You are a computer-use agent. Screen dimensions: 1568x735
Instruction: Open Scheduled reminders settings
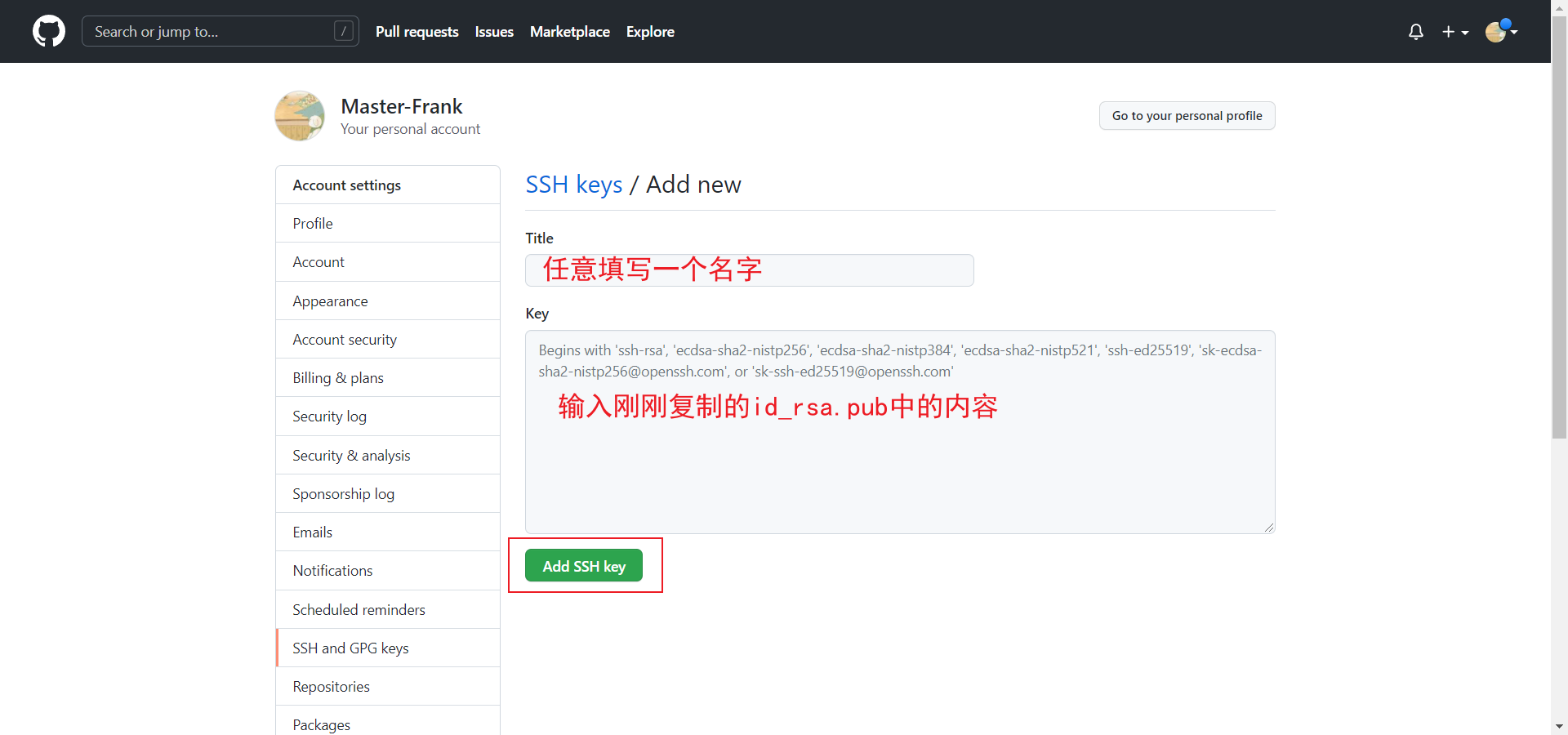388,610
